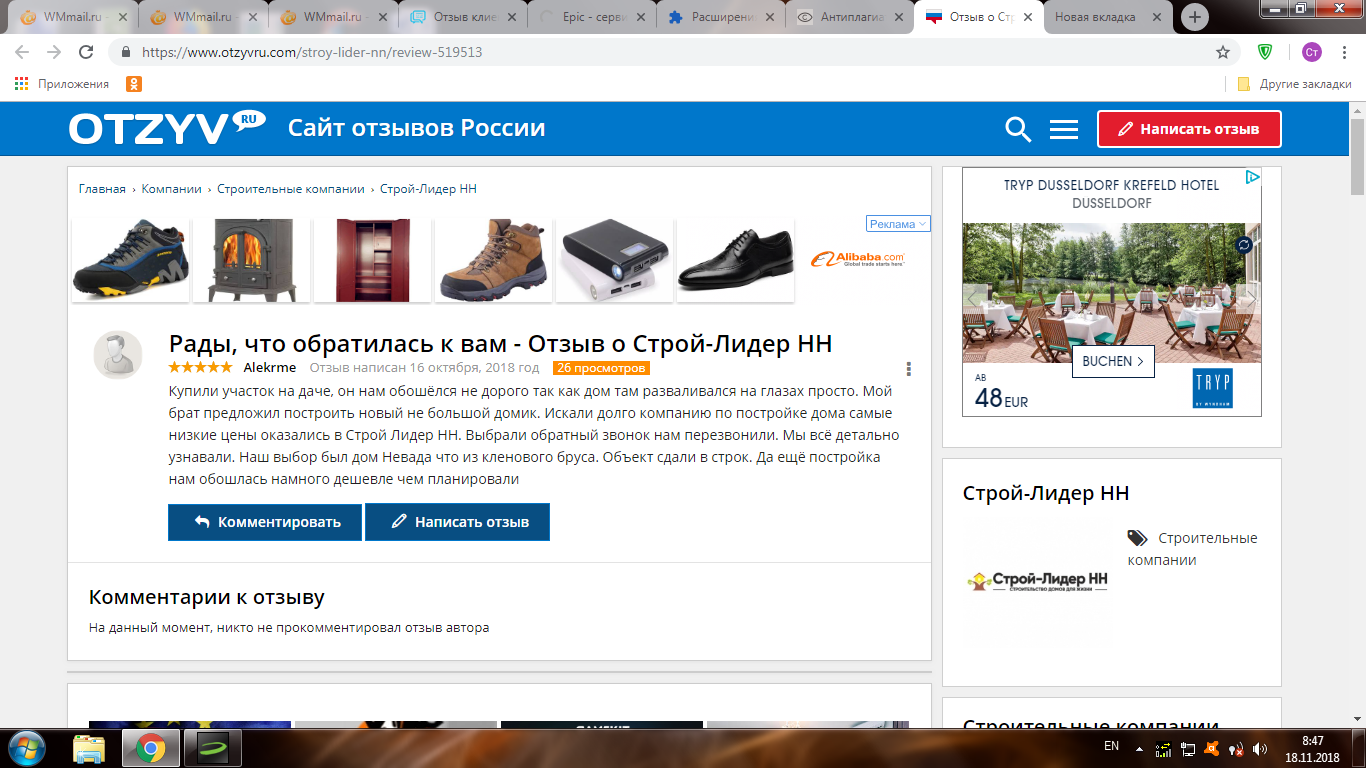
Task: Click the browser address bar URL
Action: [312, 52]
